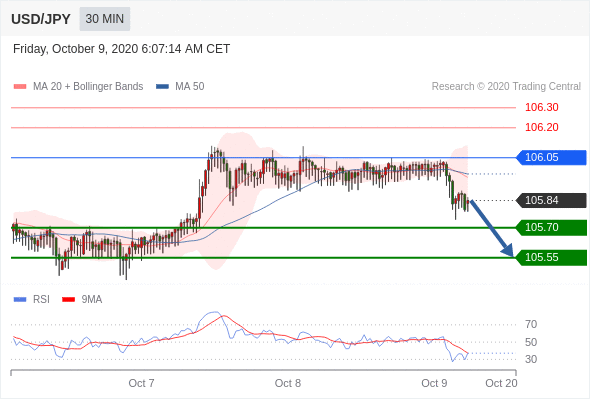The image size is (590, 400).
Task: Click the MA 20 + Bollinger Bands legend swatch
Action: click(20, 87)
